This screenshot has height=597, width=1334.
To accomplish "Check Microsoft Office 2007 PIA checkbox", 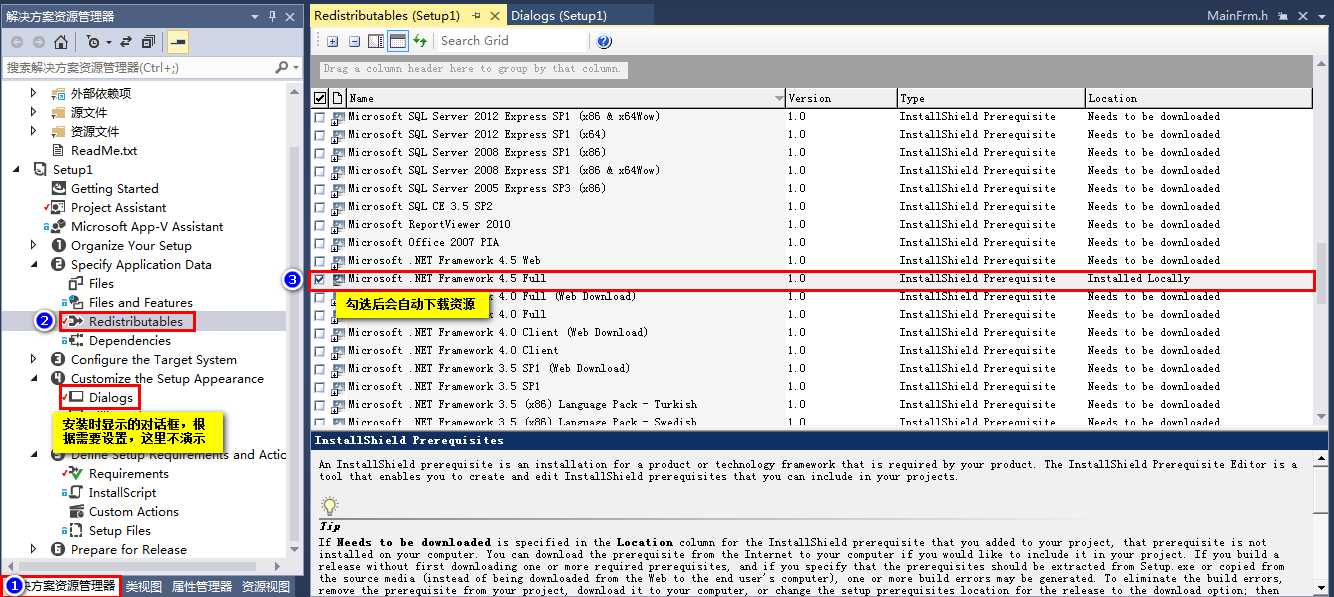I will click(320, 243).
